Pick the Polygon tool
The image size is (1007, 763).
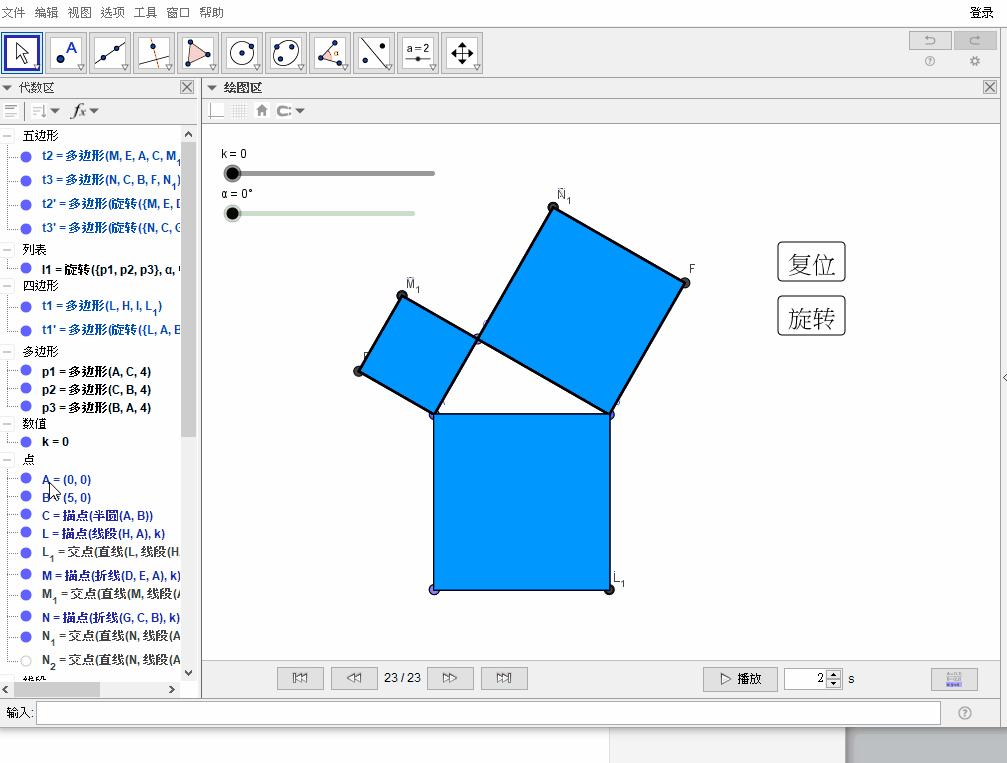pos(198,53)
